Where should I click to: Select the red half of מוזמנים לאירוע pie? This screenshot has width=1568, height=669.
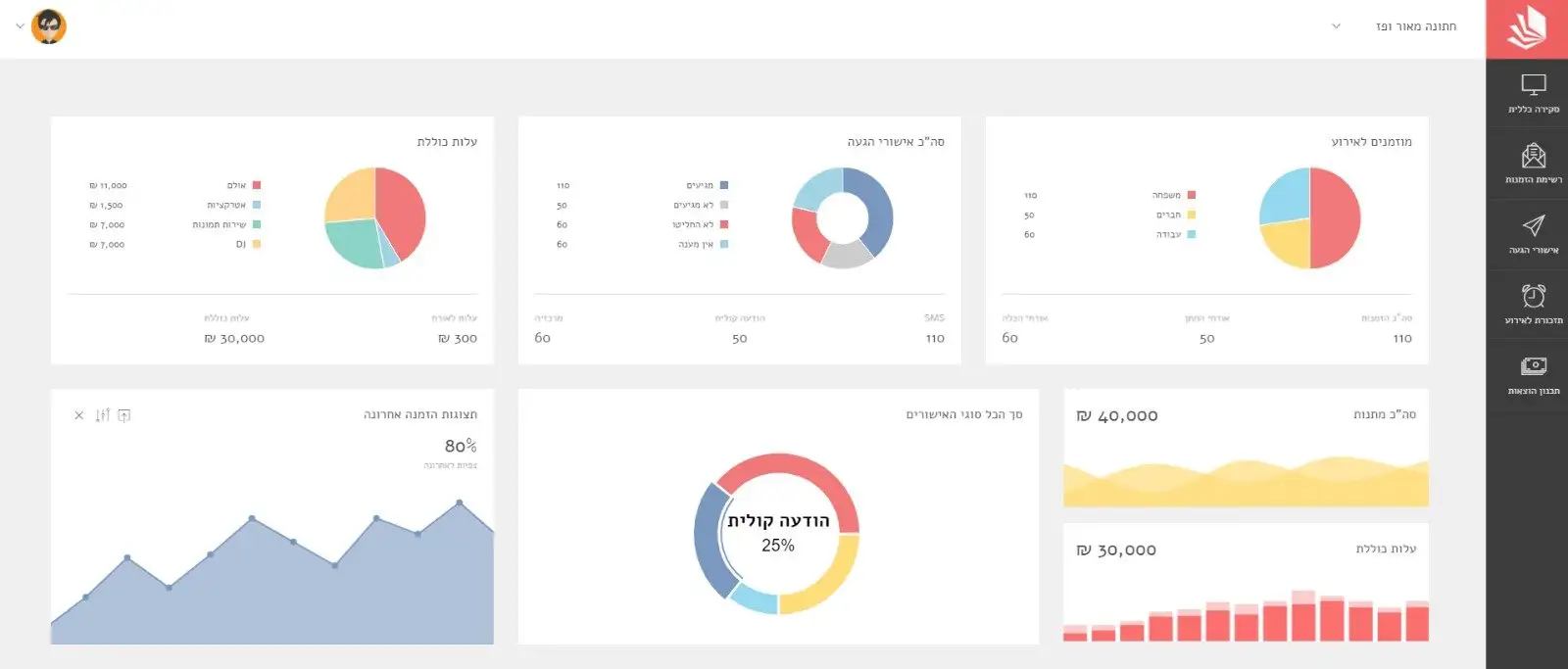point(1337,218)
